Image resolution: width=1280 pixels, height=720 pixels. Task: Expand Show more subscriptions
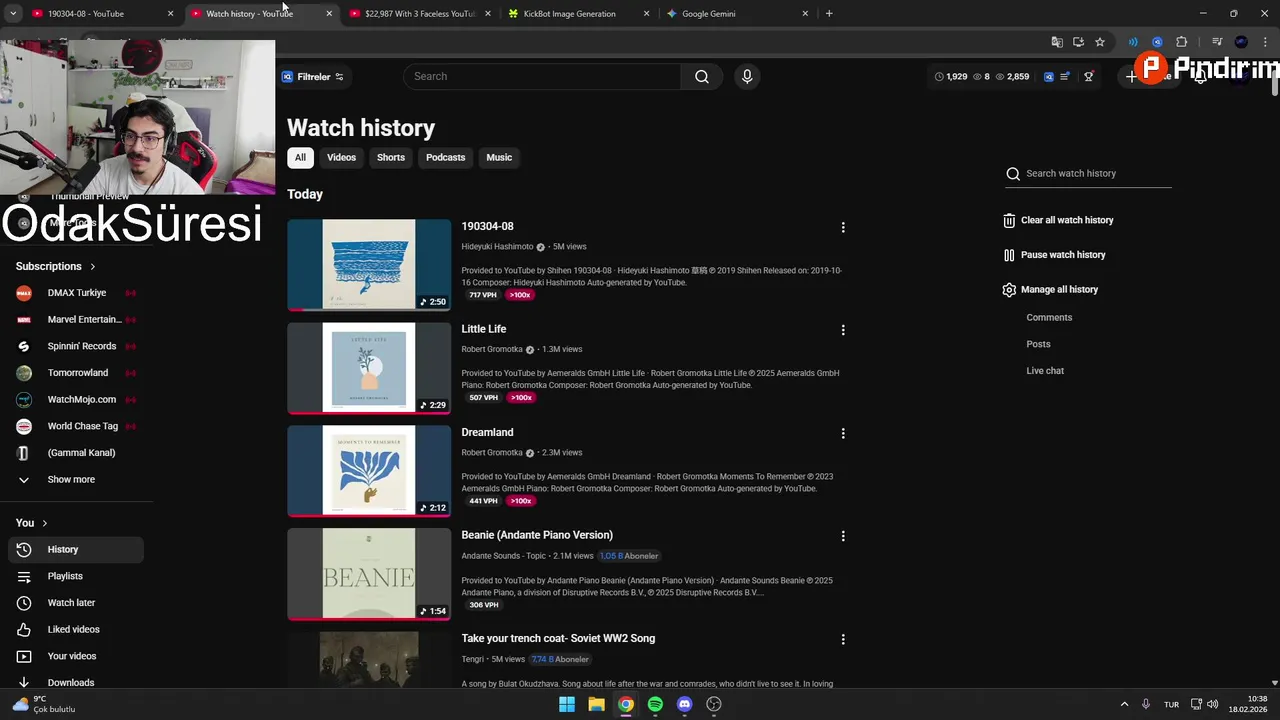[x=71, y=480]
